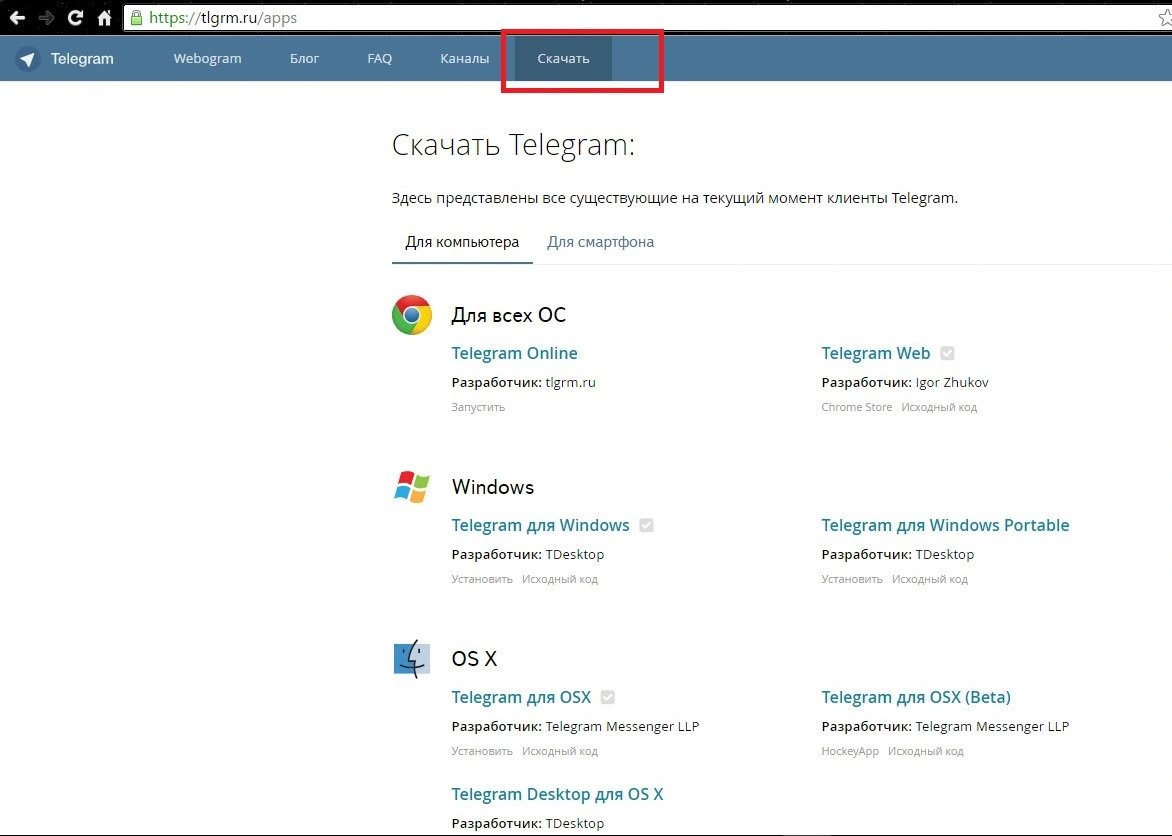Click the Windows logo icon
This screenshot has height=836, width=1172.
point(412,487)
